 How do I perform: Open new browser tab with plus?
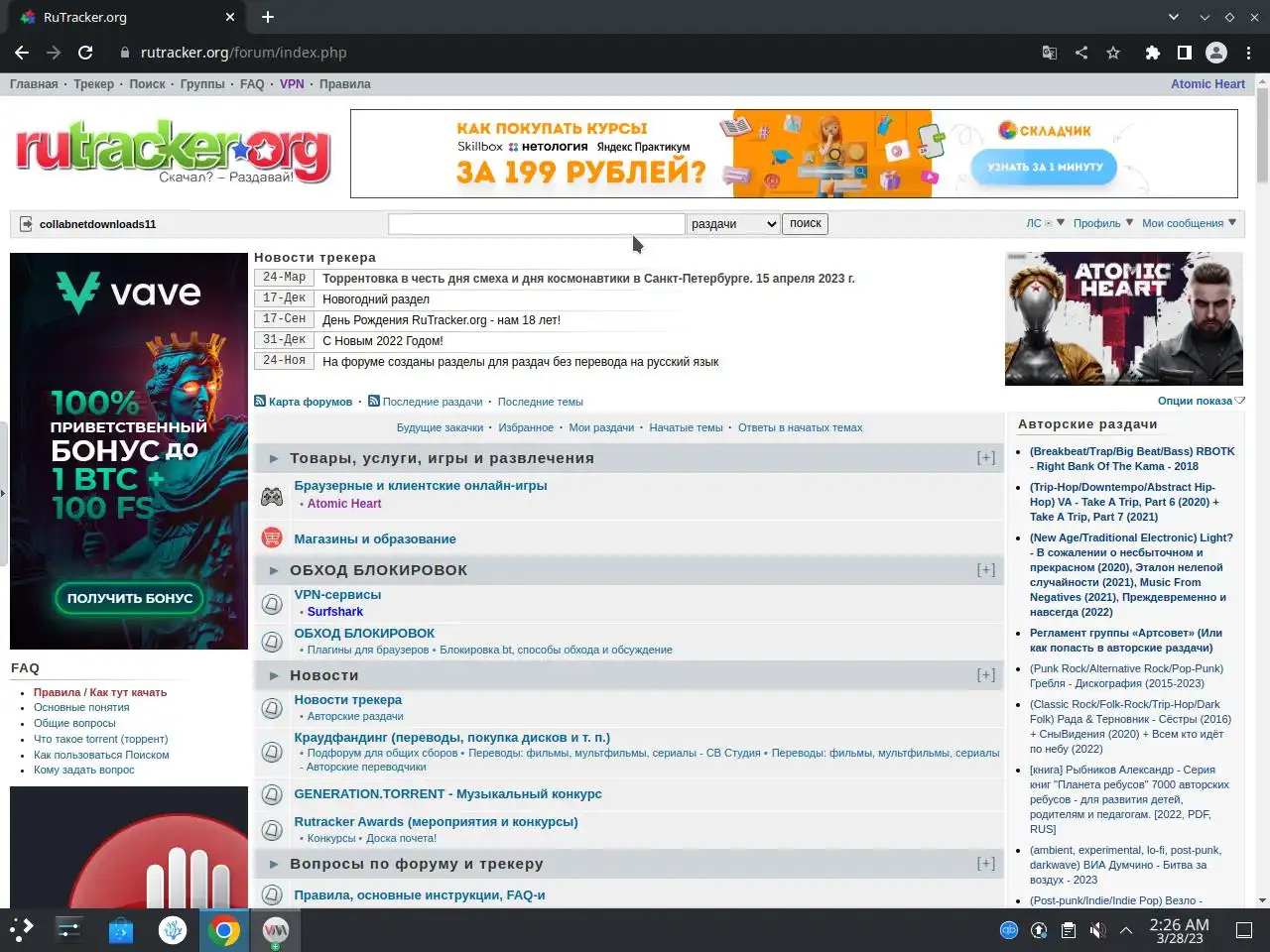(x=268, y=17)
